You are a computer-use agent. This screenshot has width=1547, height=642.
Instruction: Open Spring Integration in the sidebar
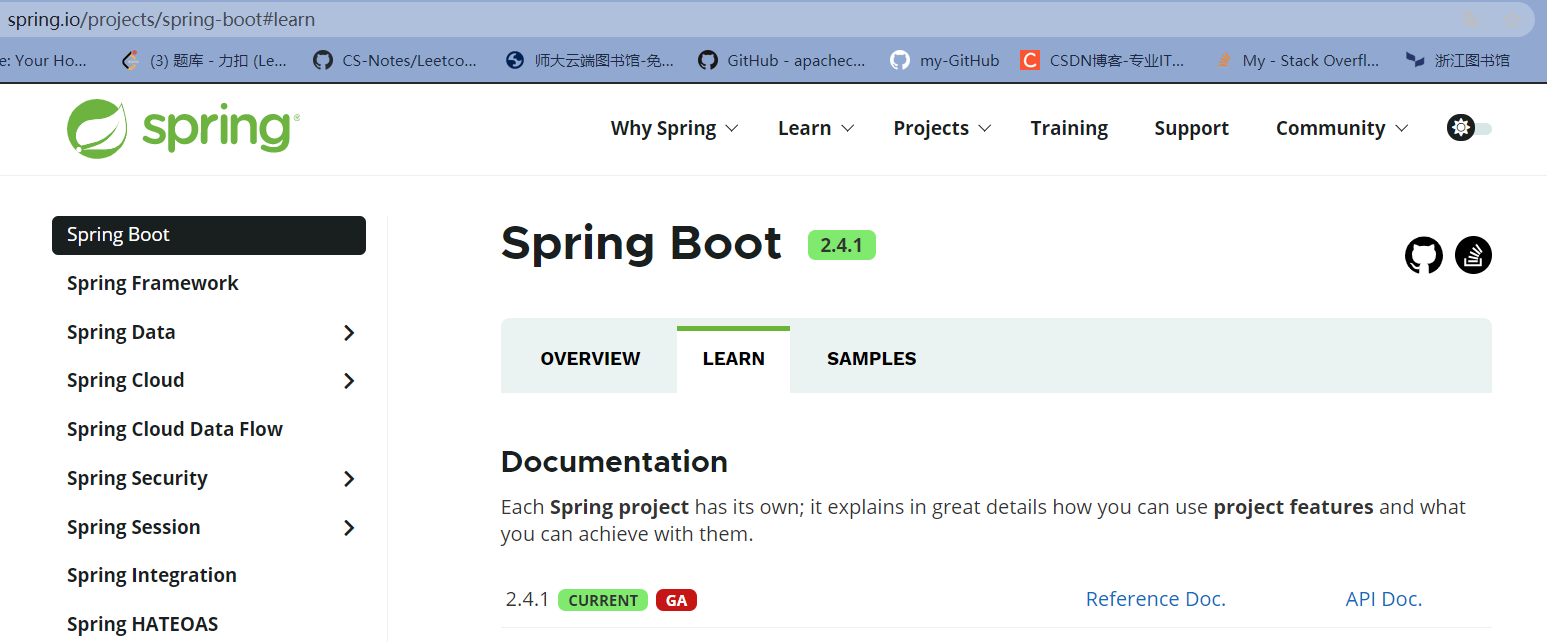151,575
